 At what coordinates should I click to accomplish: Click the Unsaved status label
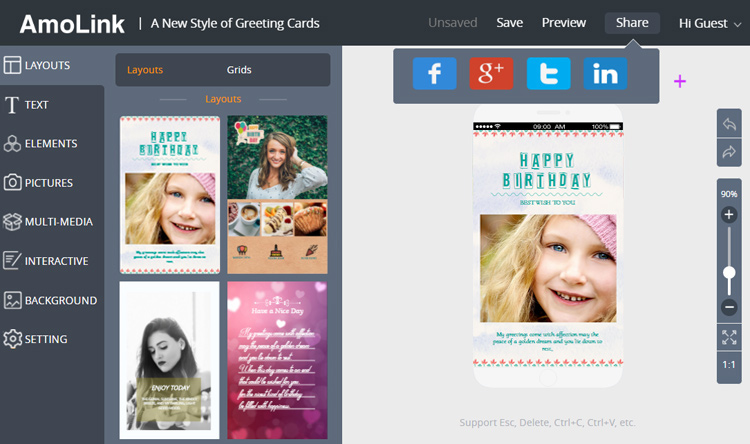[452, 23]
